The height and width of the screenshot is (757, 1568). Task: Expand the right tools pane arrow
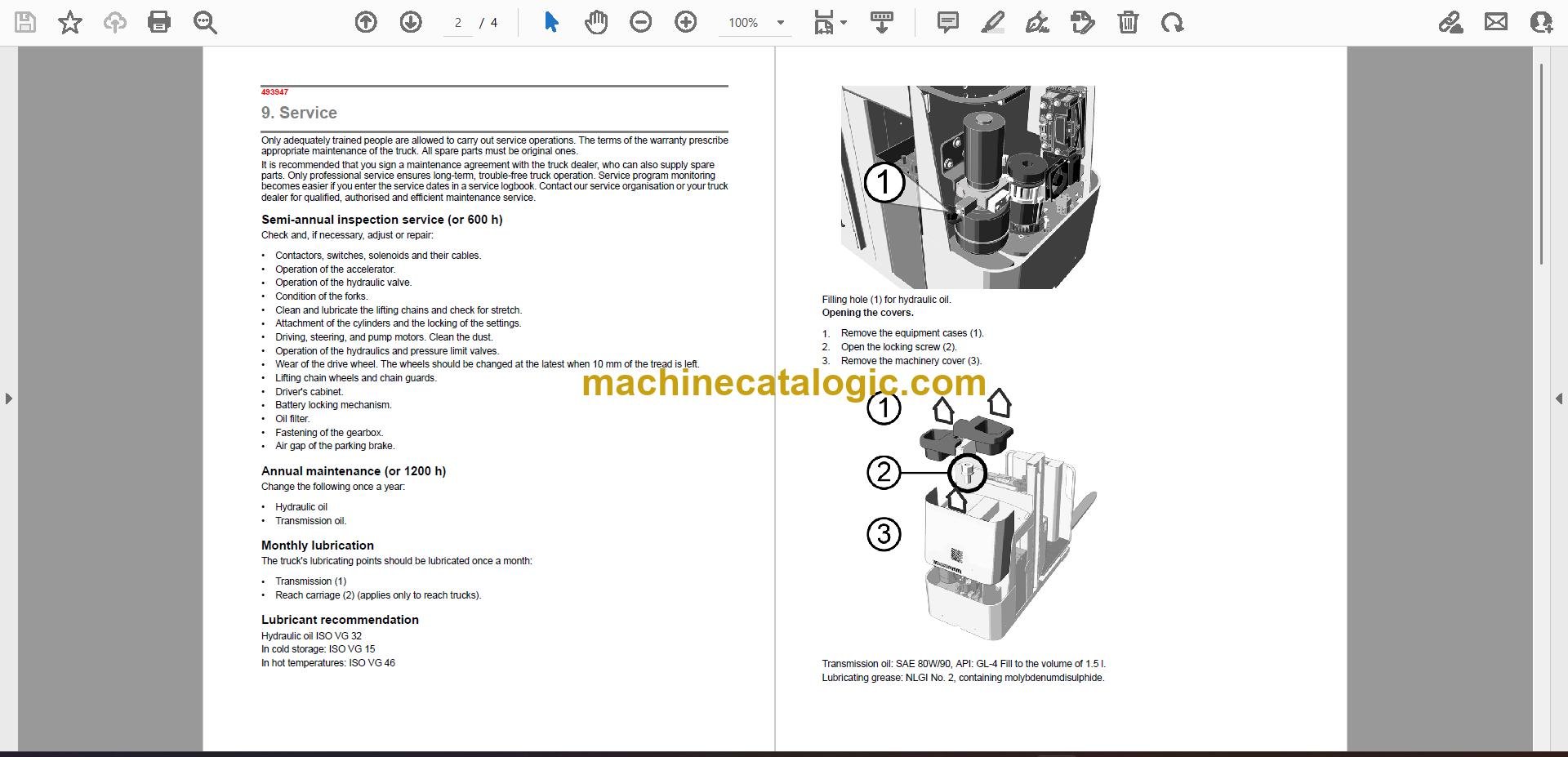point(1559,399)
